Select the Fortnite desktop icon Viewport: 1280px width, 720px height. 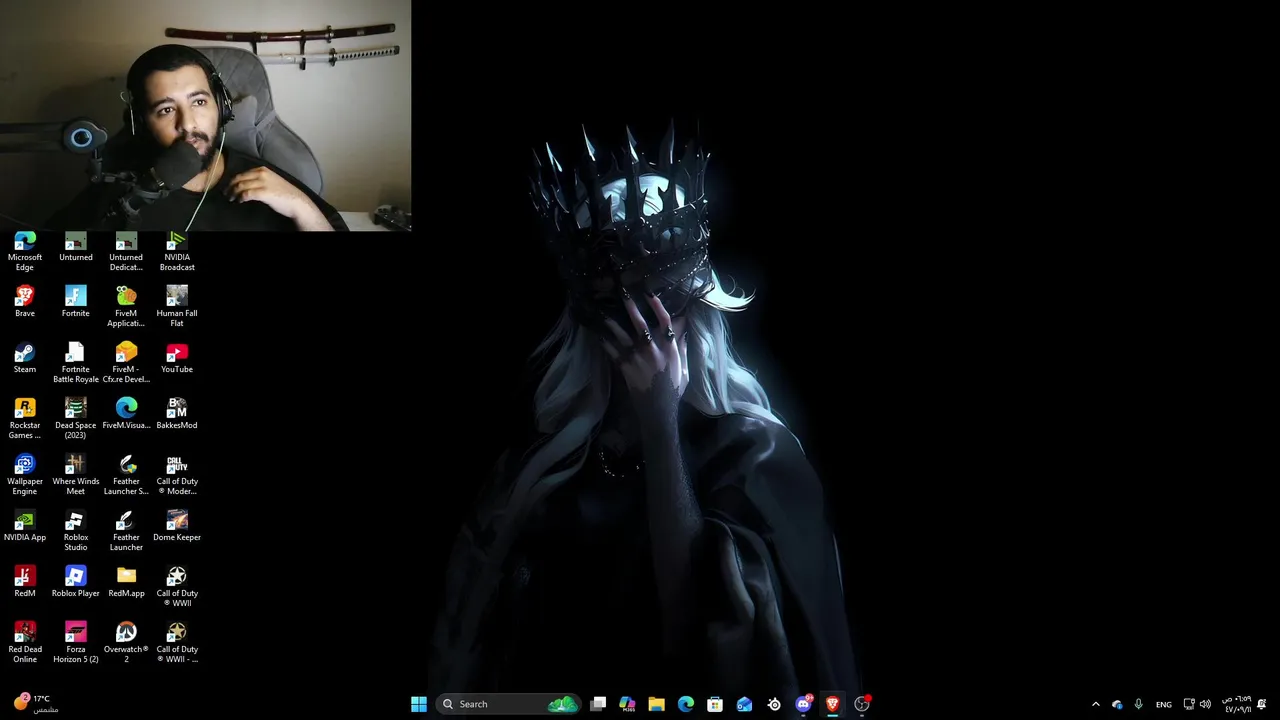pos(76,302)
